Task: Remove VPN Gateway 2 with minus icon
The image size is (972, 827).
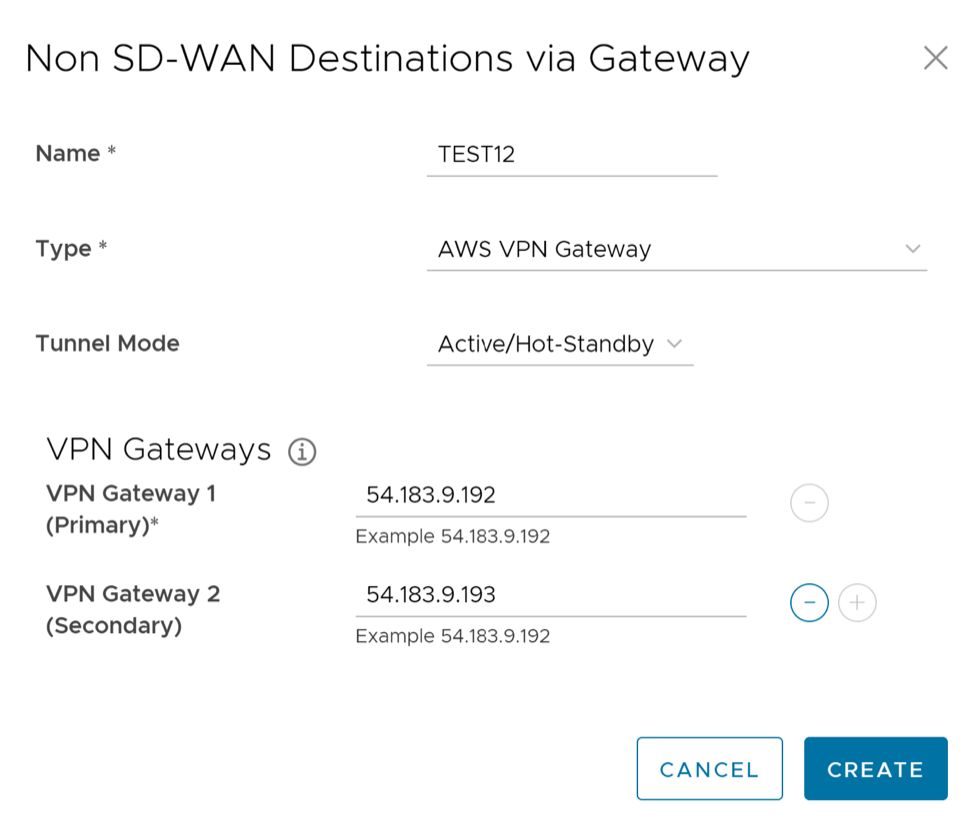Action: 809,603
